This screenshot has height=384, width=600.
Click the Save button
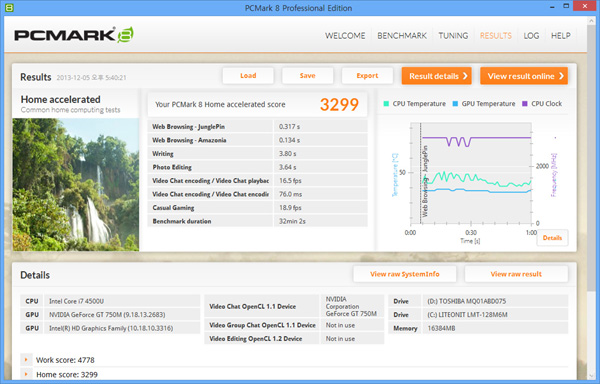pos(307,76)
